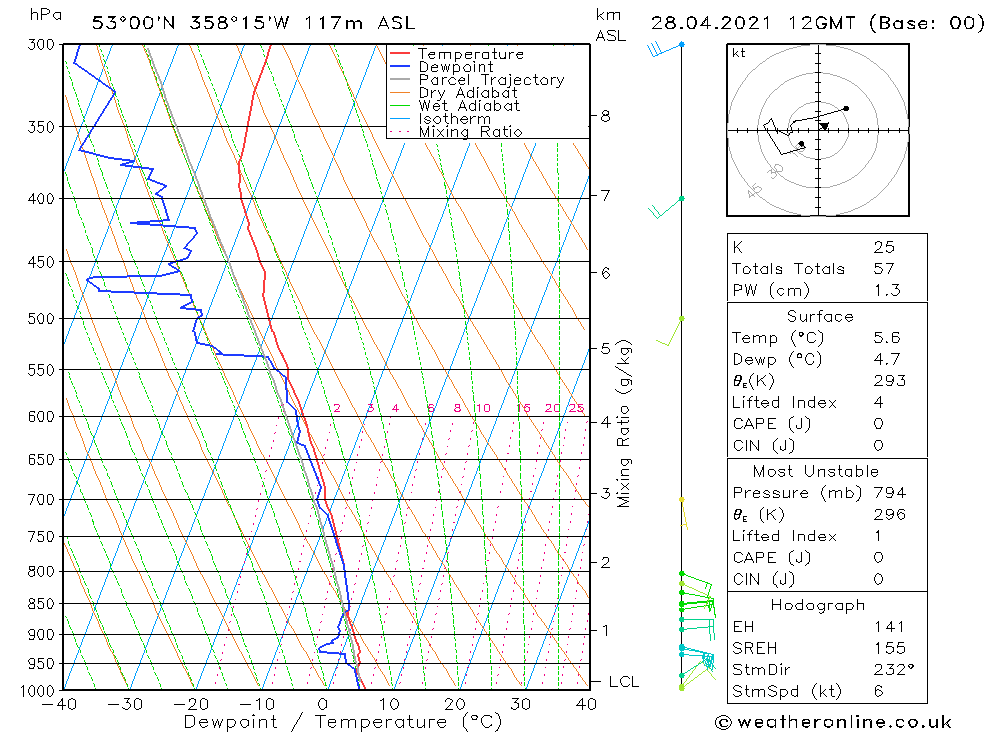Select the Mixing Ratio legend label

(470, 132)
